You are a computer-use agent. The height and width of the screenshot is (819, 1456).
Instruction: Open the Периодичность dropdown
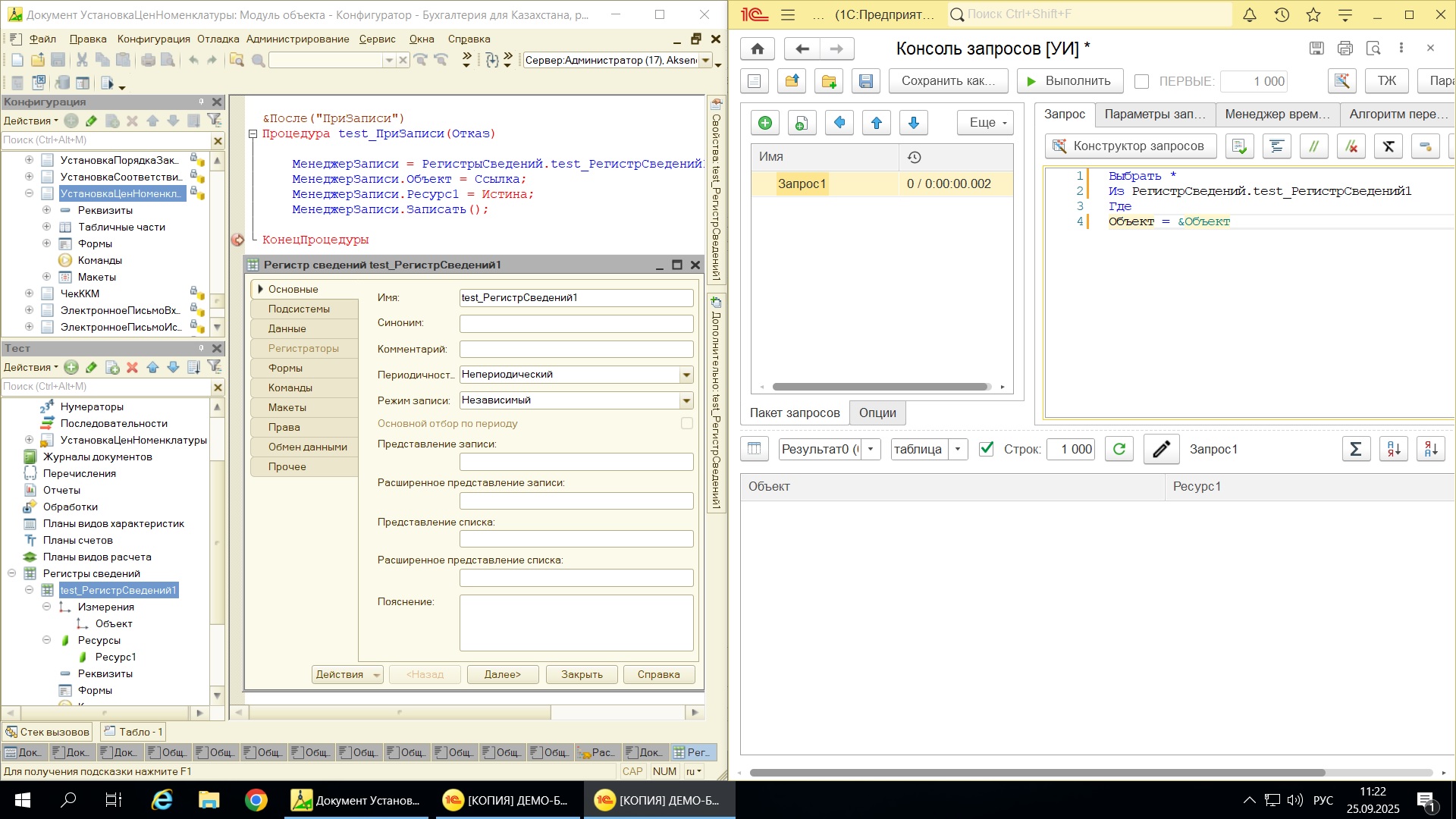pos(686,375)
